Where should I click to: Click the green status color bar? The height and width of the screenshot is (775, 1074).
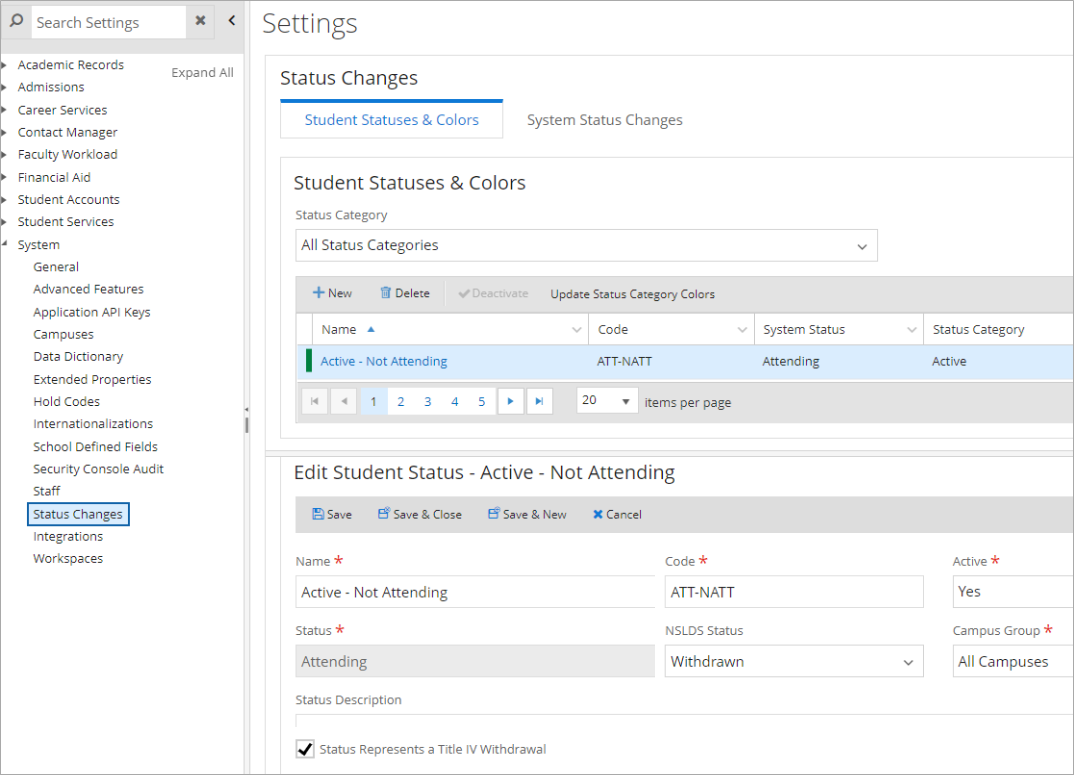pyautogui.click(x=309, y=361)
